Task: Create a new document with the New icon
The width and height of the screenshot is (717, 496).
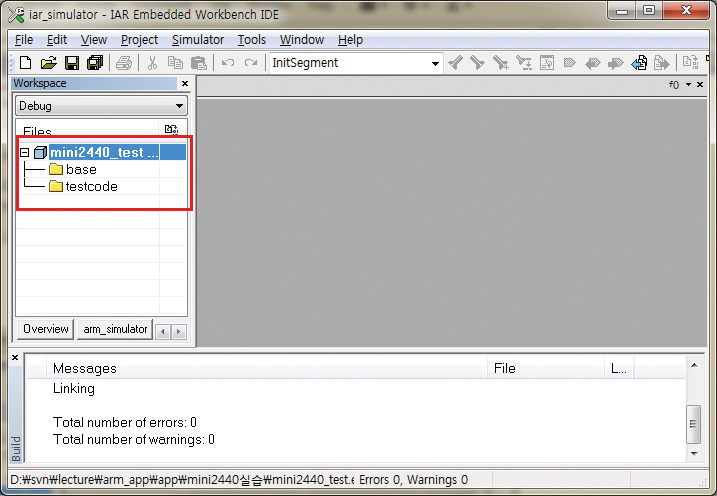Action: (26, 63)
